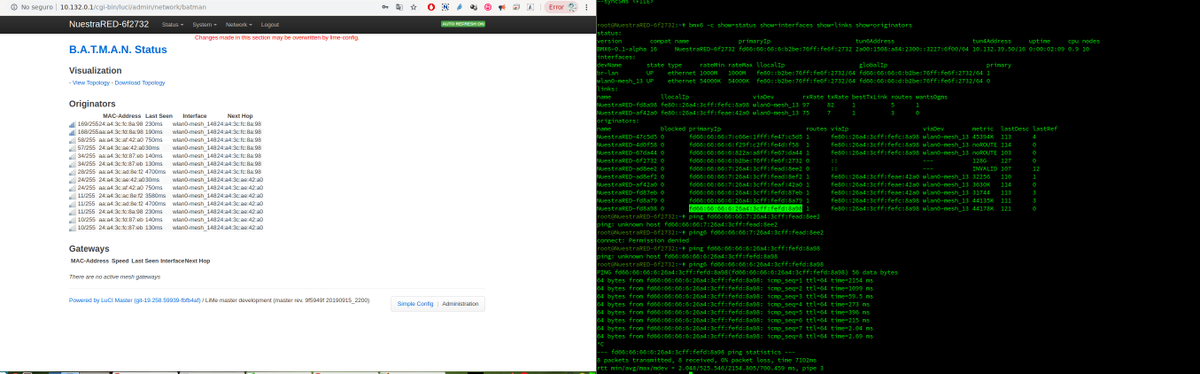Bookmark this page with the star icon
Viewport: 1200px width, 374px height.
(x=414, y=7)
